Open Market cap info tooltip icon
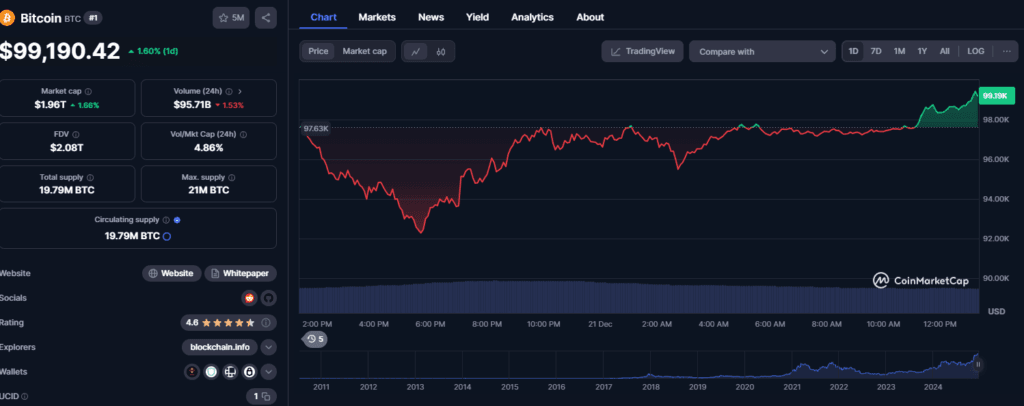This screenshot has width=1024, height=406. 88,91
